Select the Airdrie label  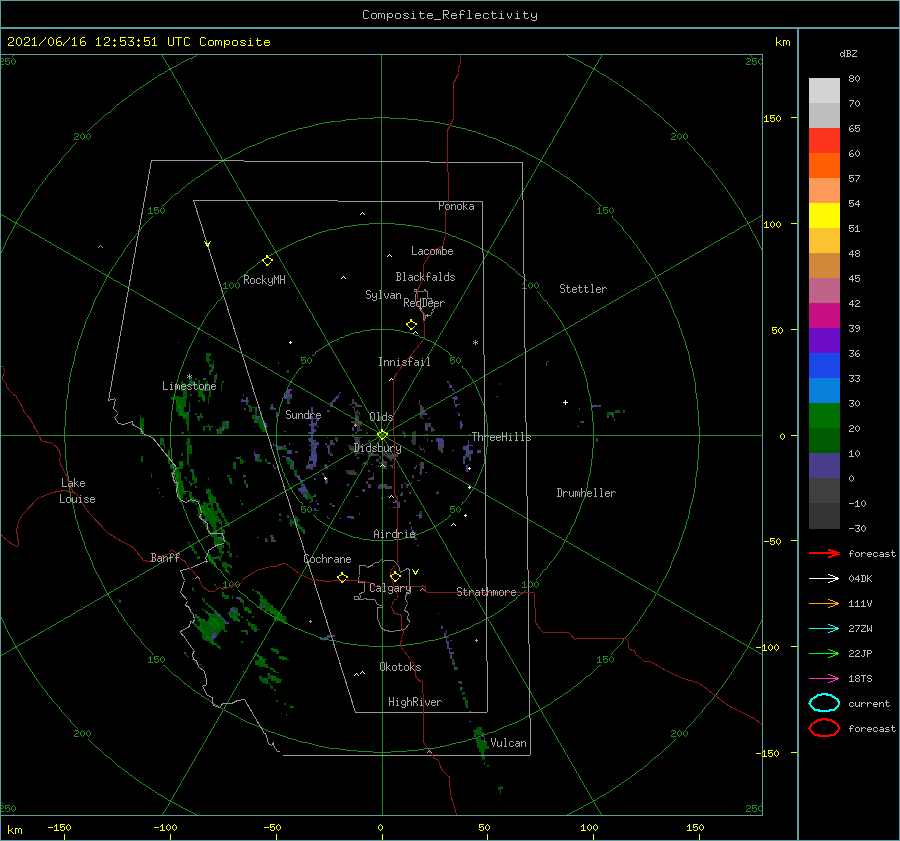394,534
